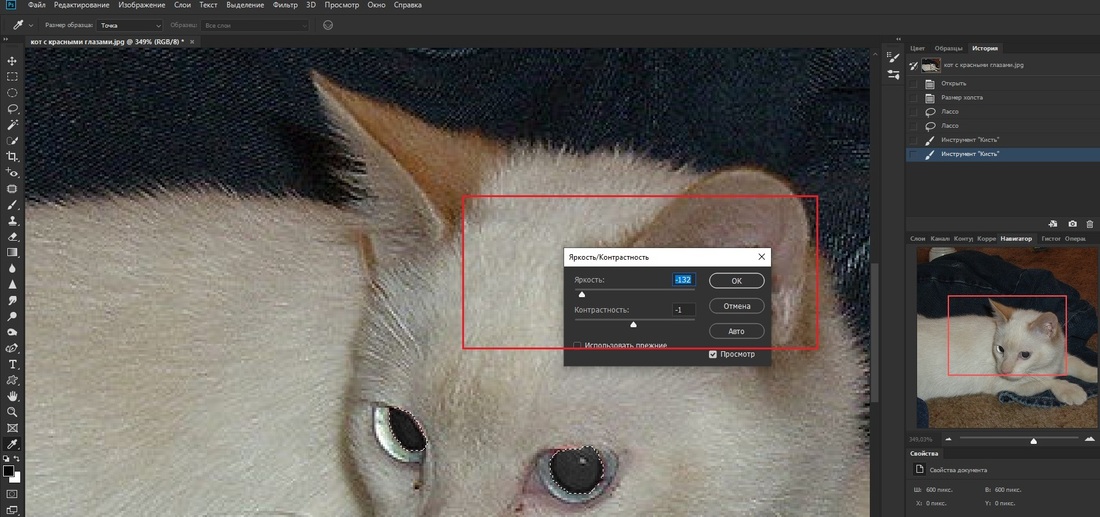Screen dimensions: 1100x517
Task: Toggle history source box beside 'Открыть' state
Action: pos(913,83)
